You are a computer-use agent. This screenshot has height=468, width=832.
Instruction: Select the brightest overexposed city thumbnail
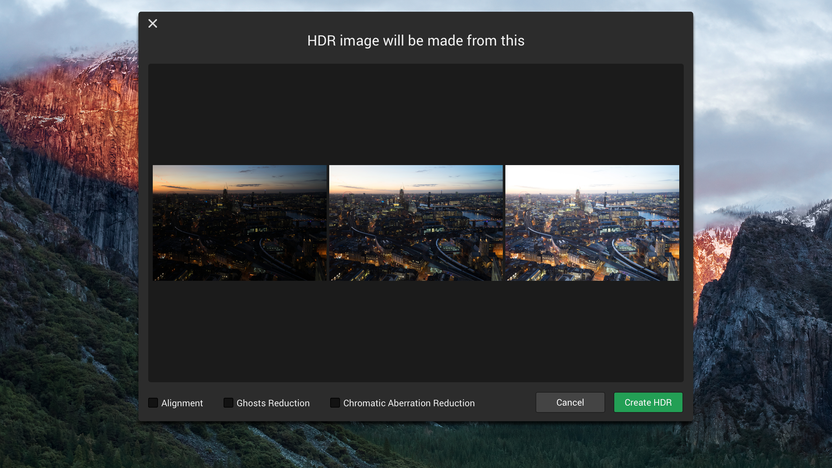click(x=592, y=223)
